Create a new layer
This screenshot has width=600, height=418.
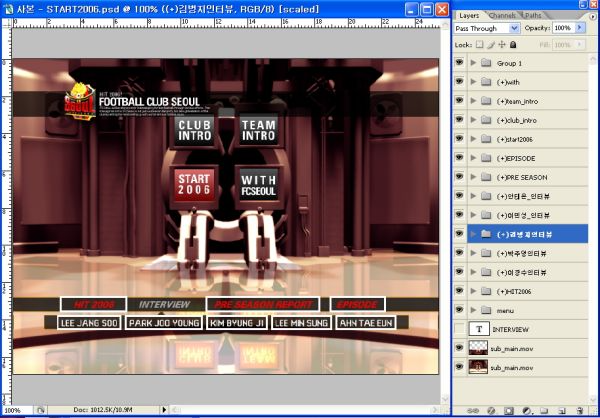[564, 410]
